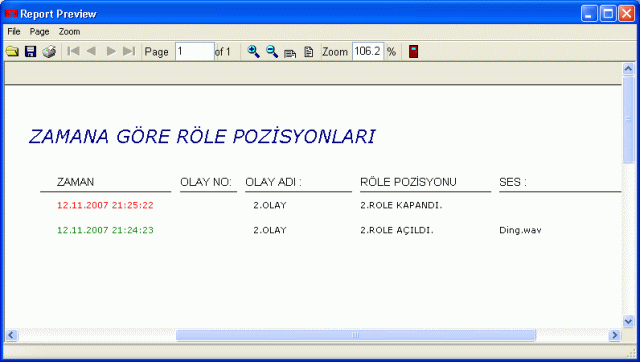Click the Zoom percentage field
This screenshot has height=362, width=640.
[368, 51]
